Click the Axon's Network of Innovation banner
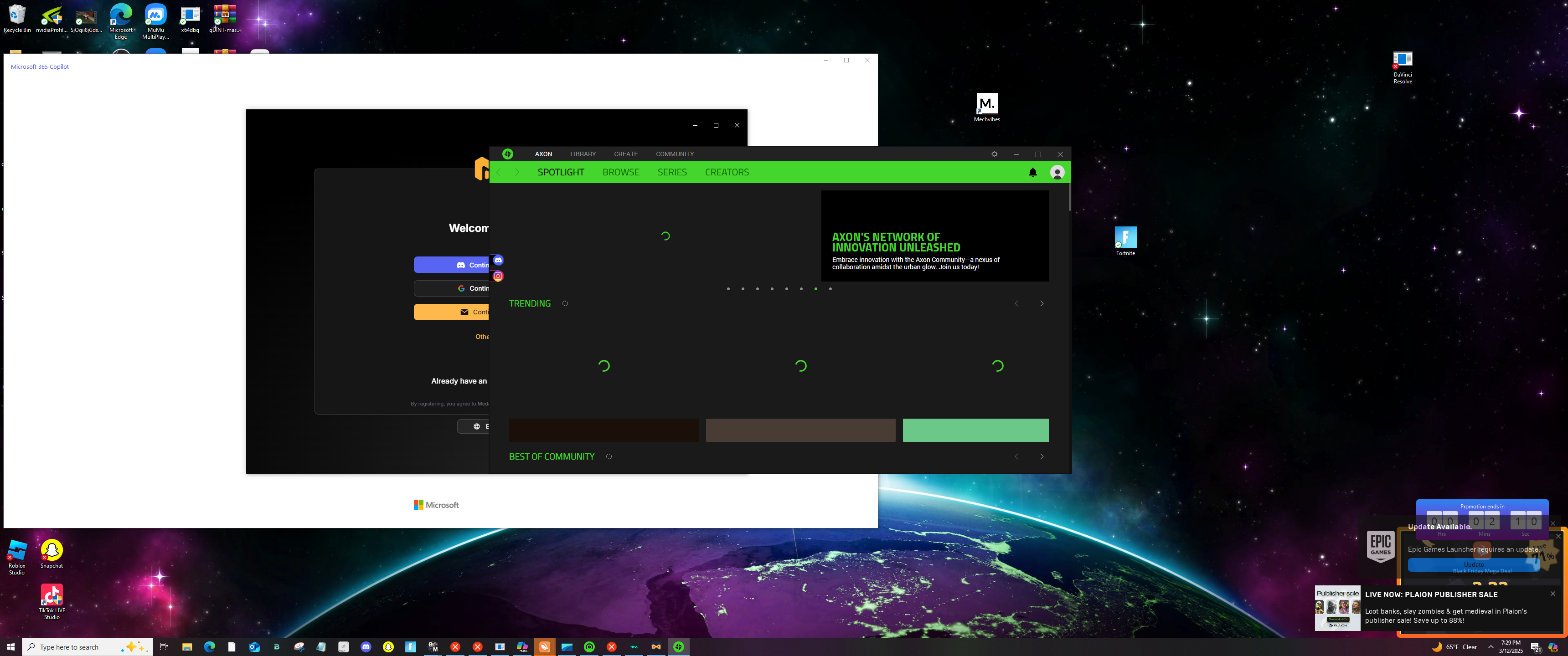This screenshot has height=656, width=1568. [935, 236]
